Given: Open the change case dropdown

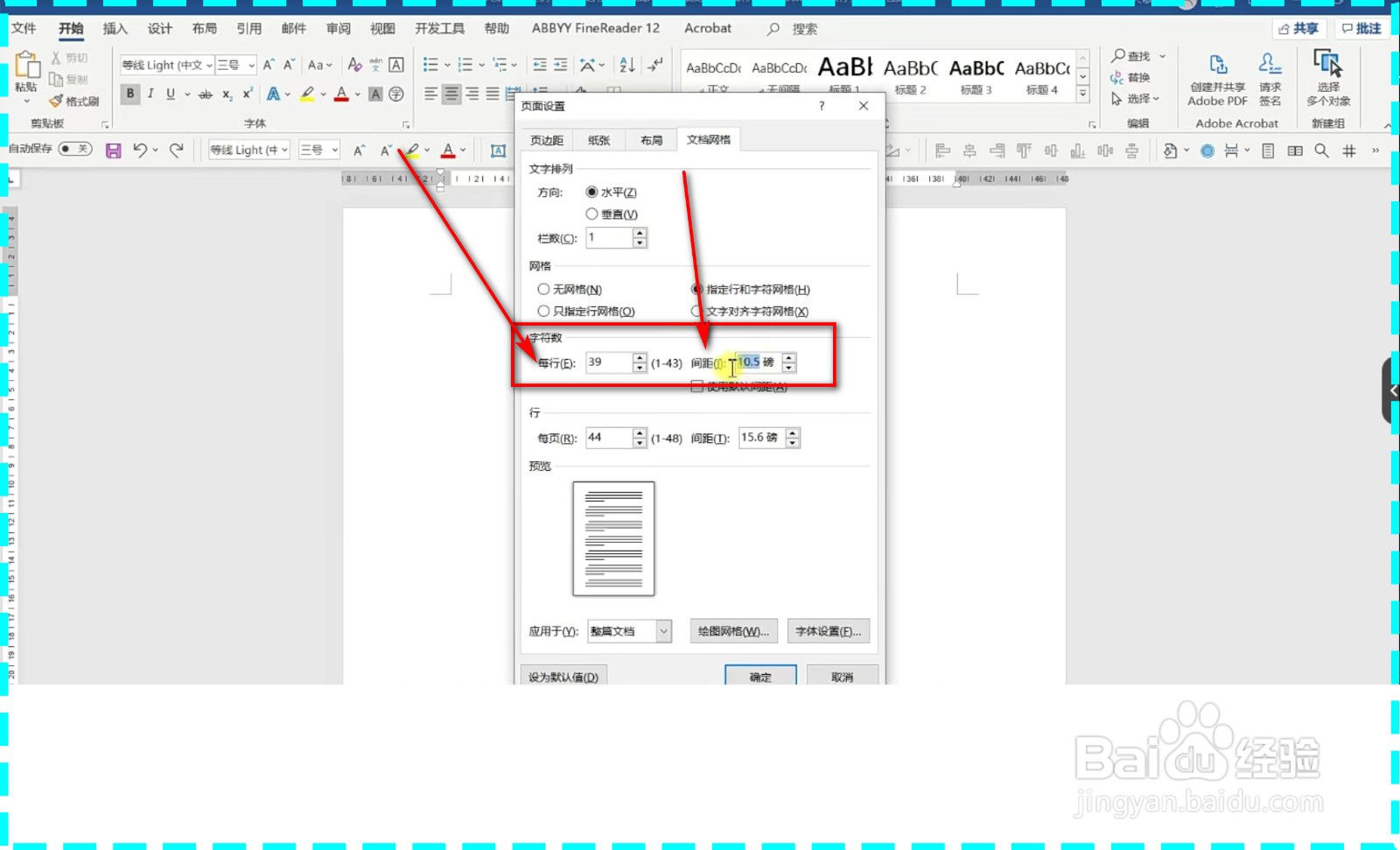Looking at the screenshot, I should coord(320,65).
